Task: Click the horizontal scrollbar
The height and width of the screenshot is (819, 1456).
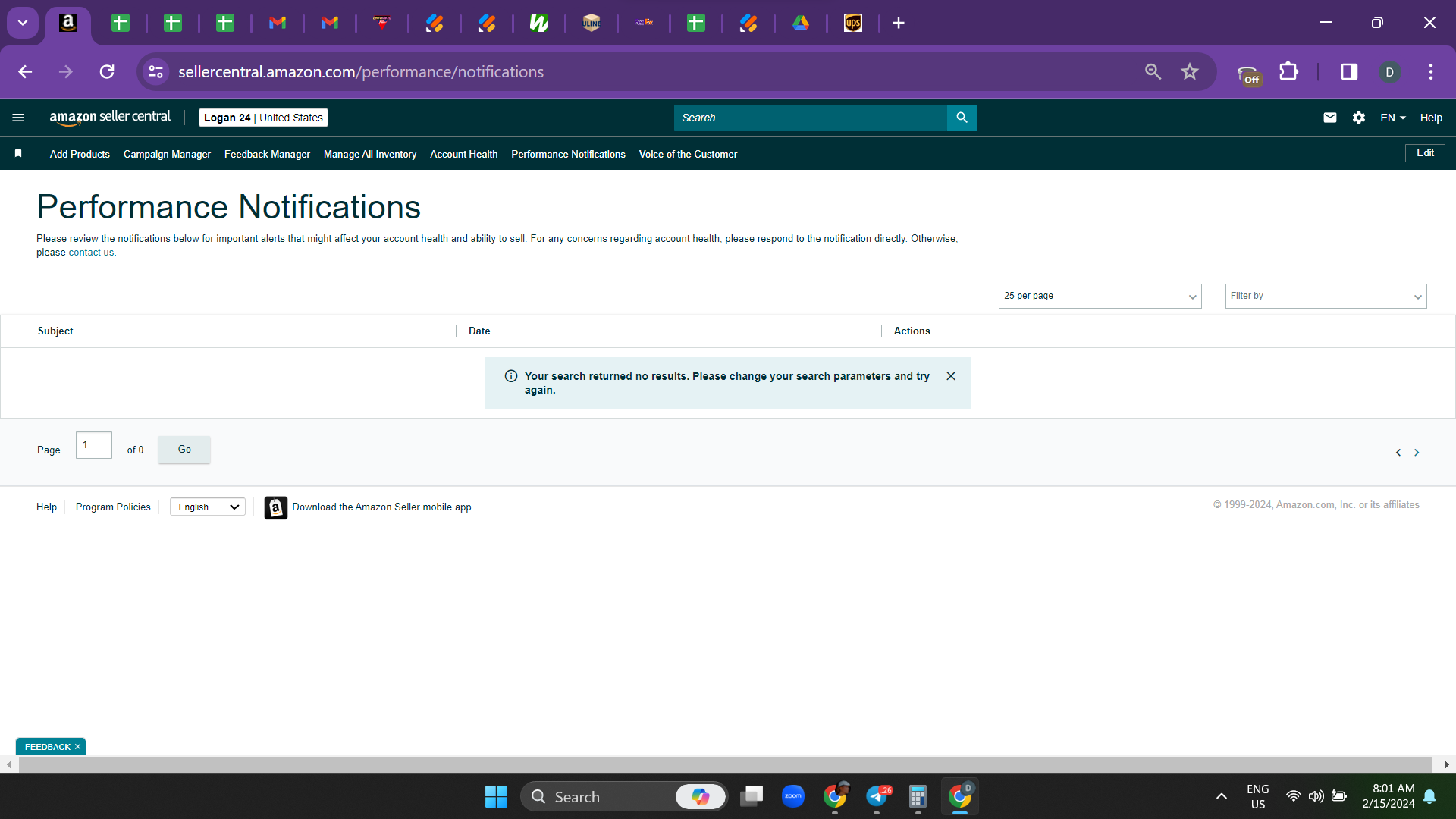Action: pos(724,765)
